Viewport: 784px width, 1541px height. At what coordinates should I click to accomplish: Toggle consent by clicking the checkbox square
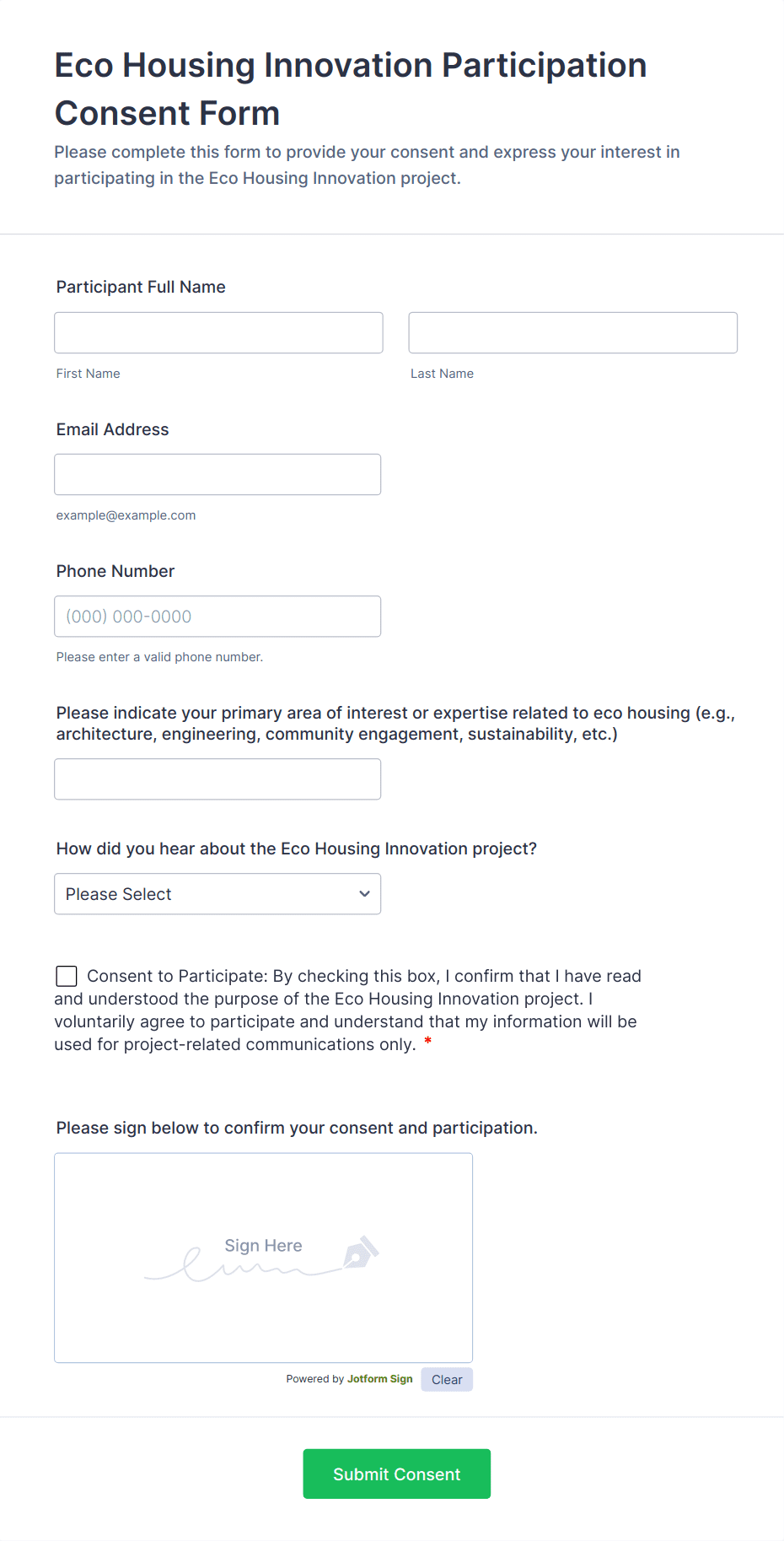tap(66, 976)
